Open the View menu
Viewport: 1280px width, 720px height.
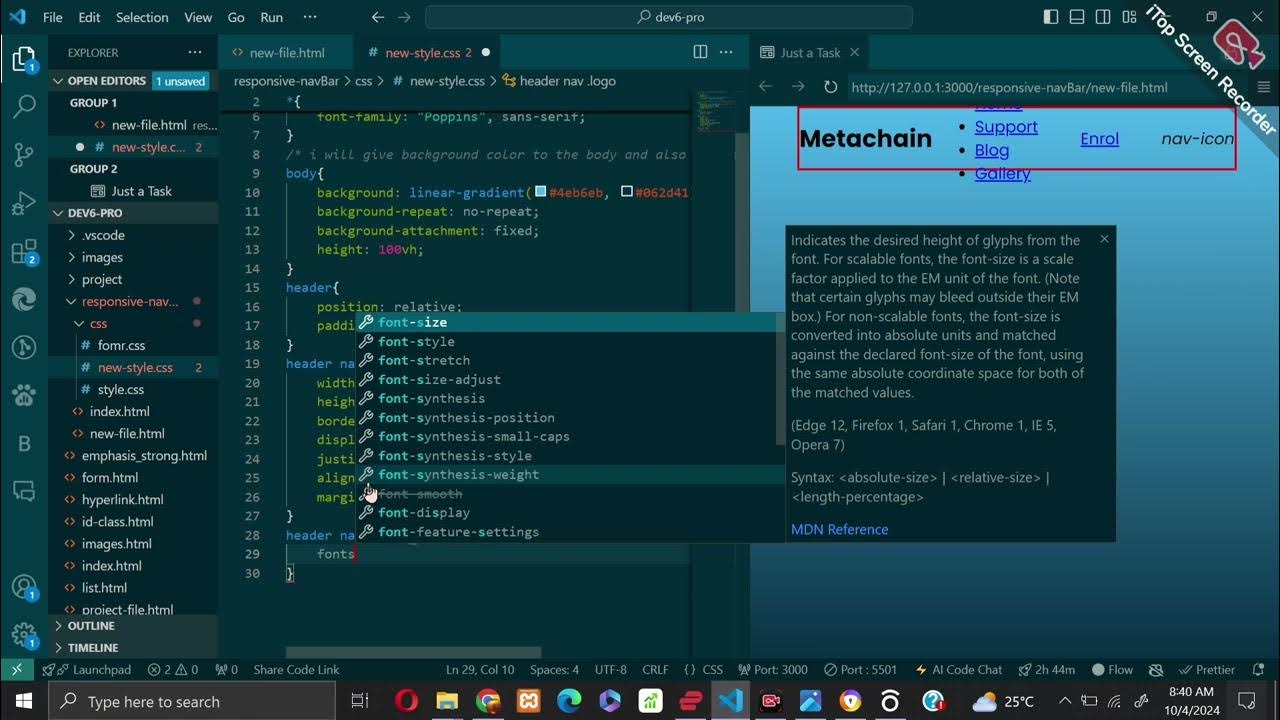(x=198, y=17)
